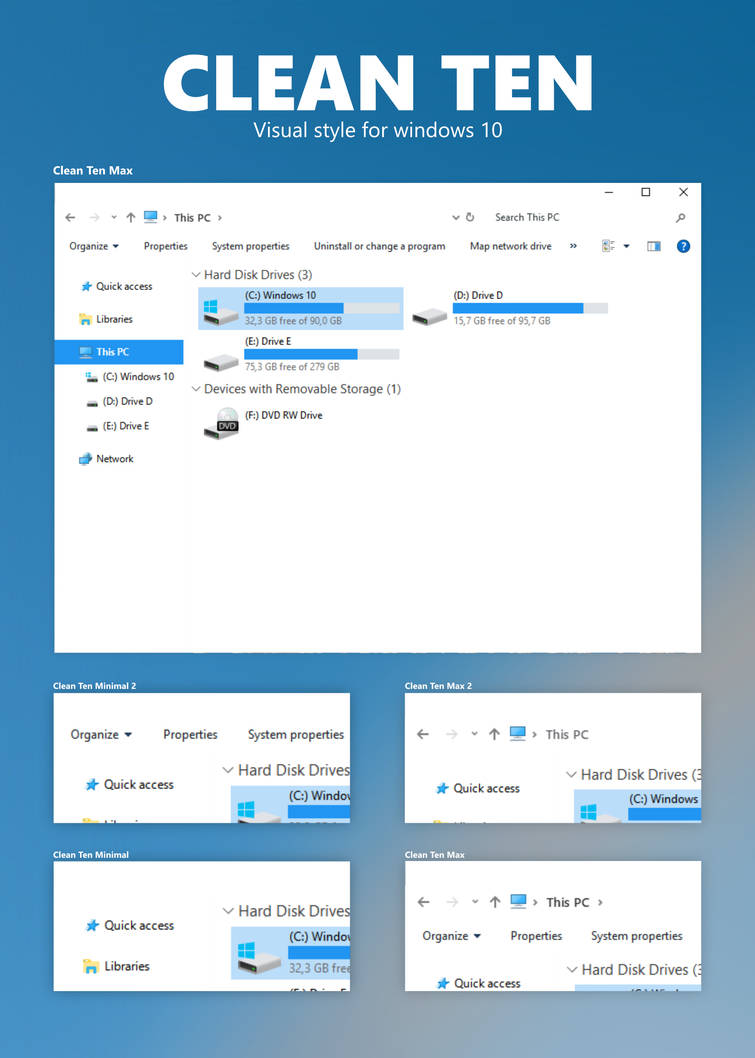
Task: Expand the toolbar overflow chevron
Action: pos(573,246)
